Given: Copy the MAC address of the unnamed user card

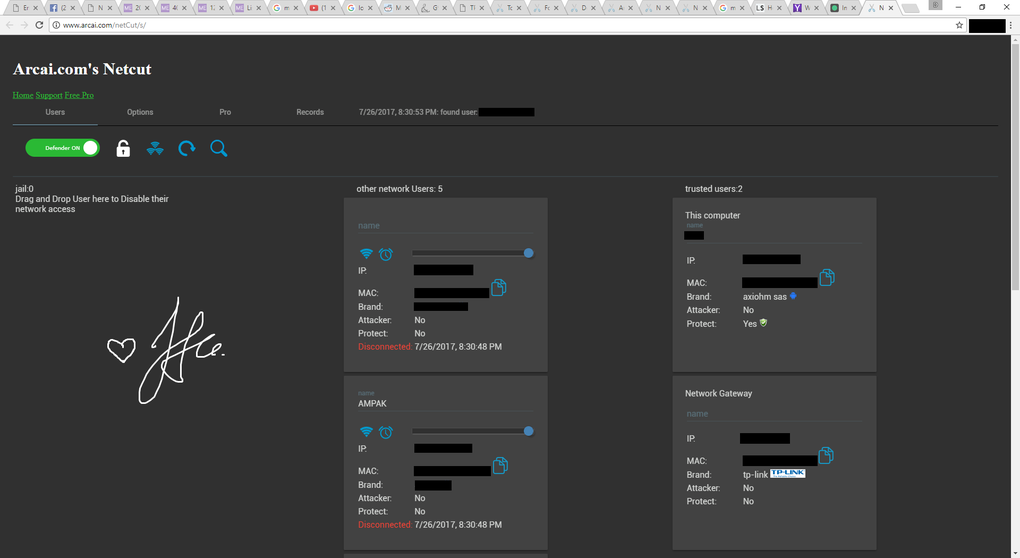Looking at the screenshot, I should pyautogui.click(x=499, y=287).
